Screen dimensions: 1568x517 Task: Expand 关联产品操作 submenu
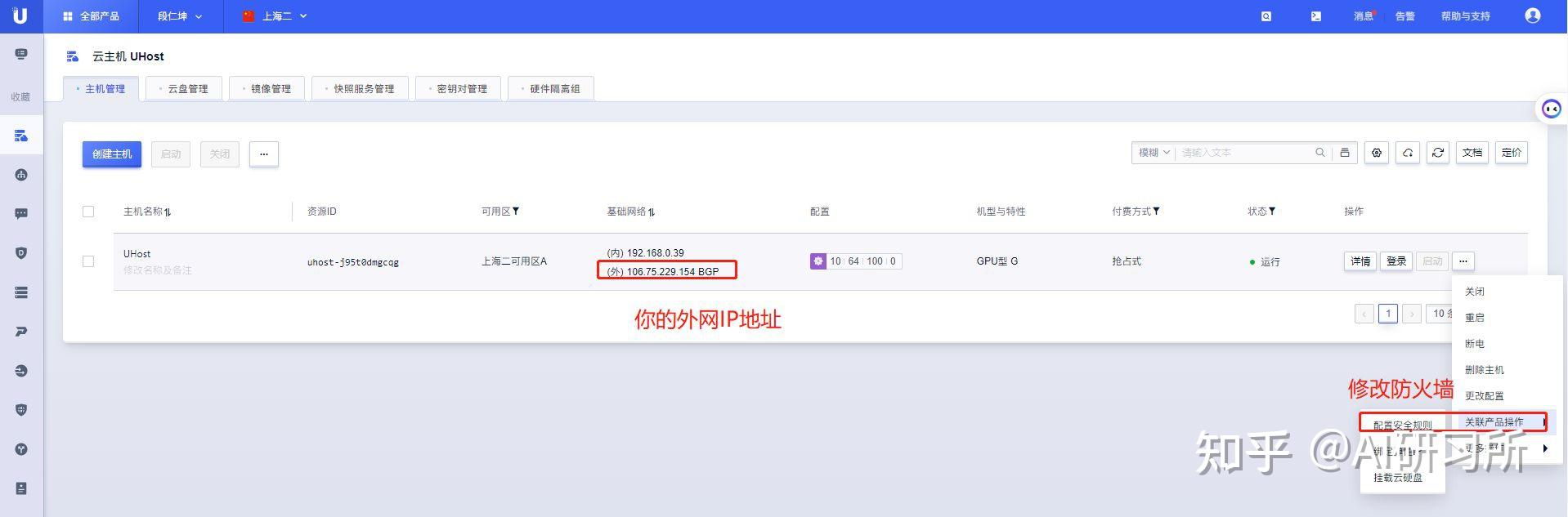click(1504, 422)
